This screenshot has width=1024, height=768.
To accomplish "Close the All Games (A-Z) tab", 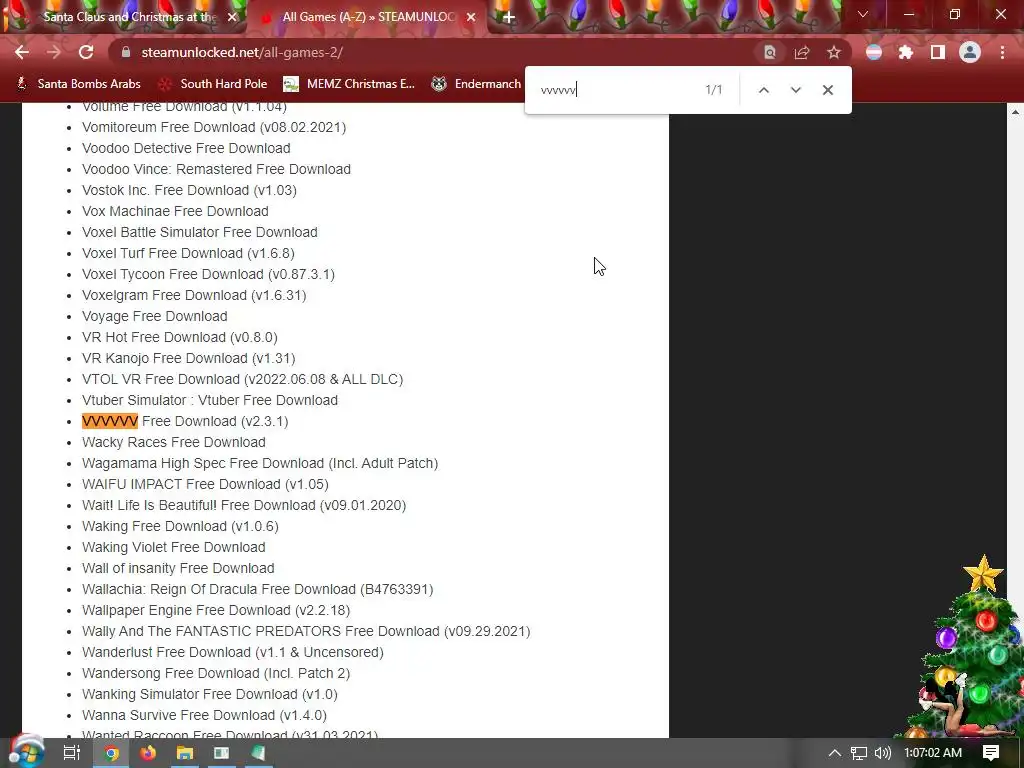I will coord(471,17).
